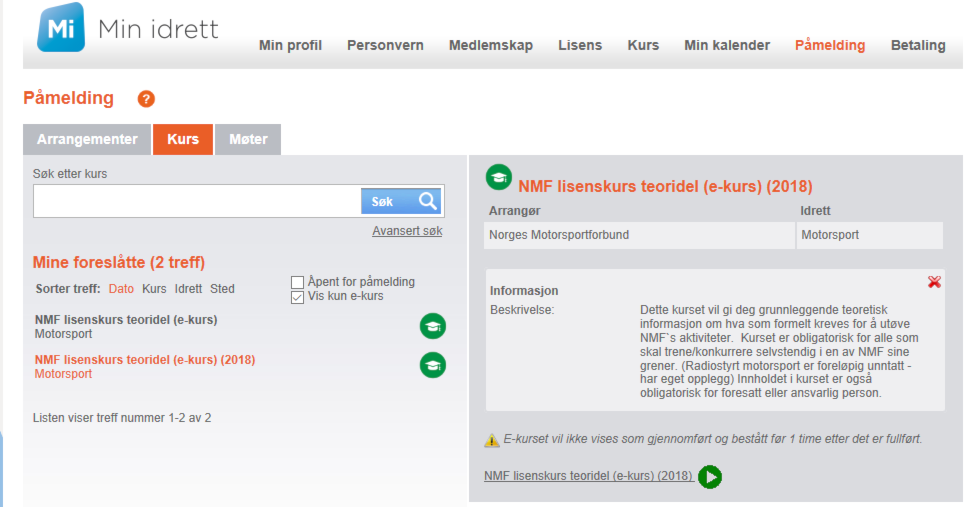Click Motorsport cell under Idrett column
968x507 pixels.
click(870, 235)
